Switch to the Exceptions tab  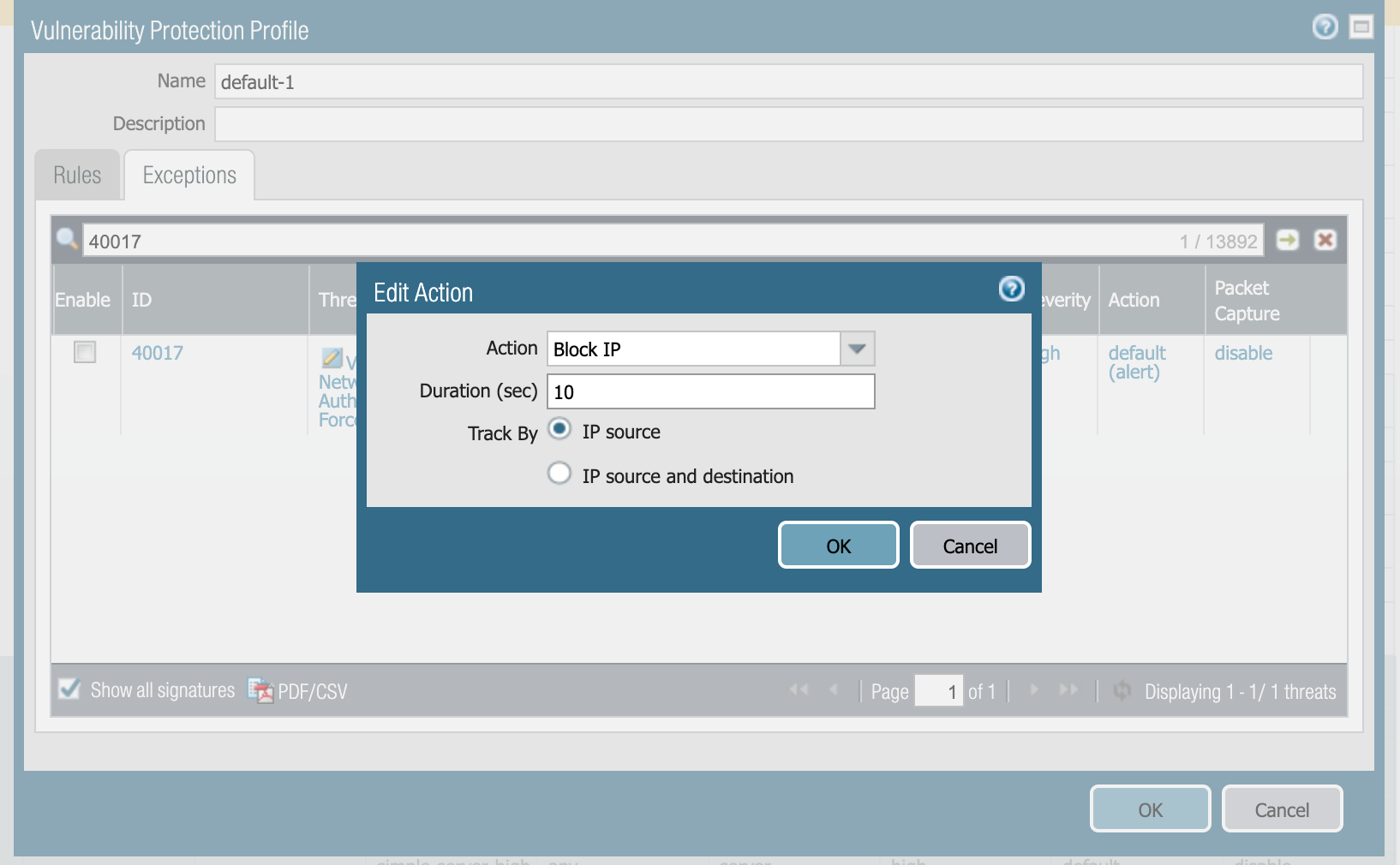[189, 175]
